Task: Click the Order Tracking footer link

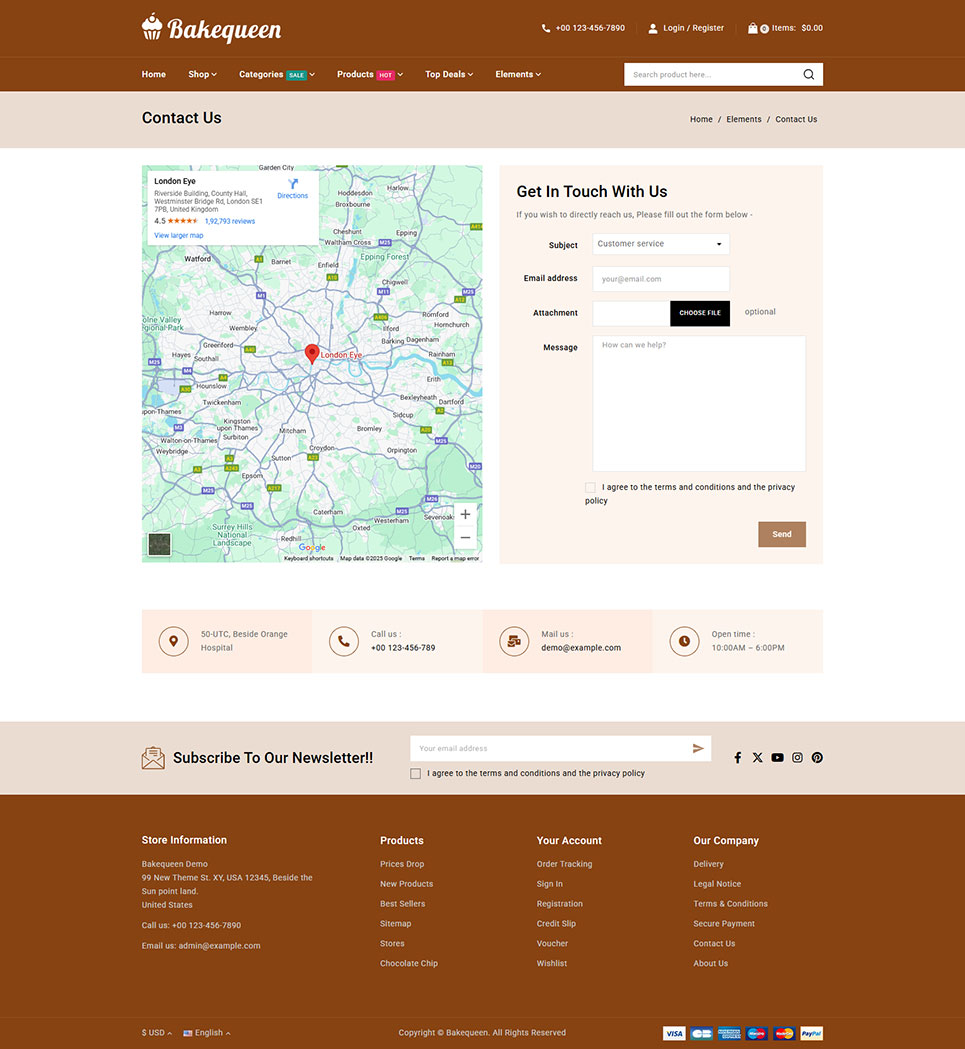Action: click(564, 864)
